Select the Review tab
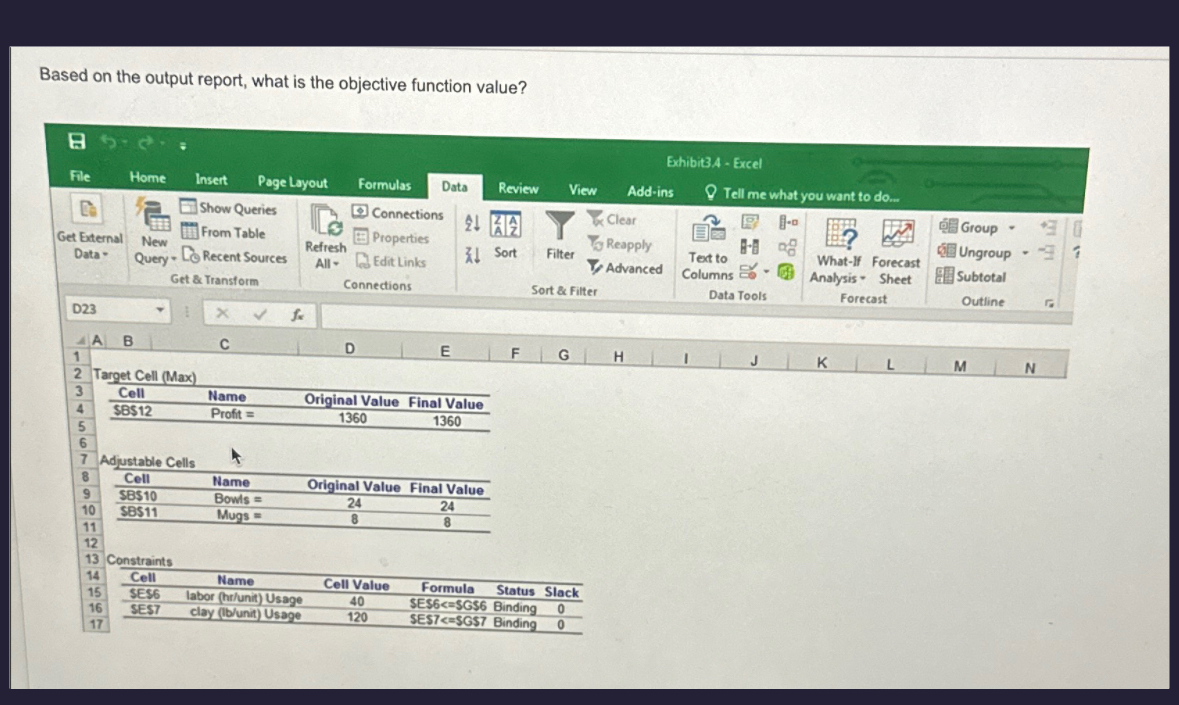1179x705 pixels. click(x=518, y=188)
